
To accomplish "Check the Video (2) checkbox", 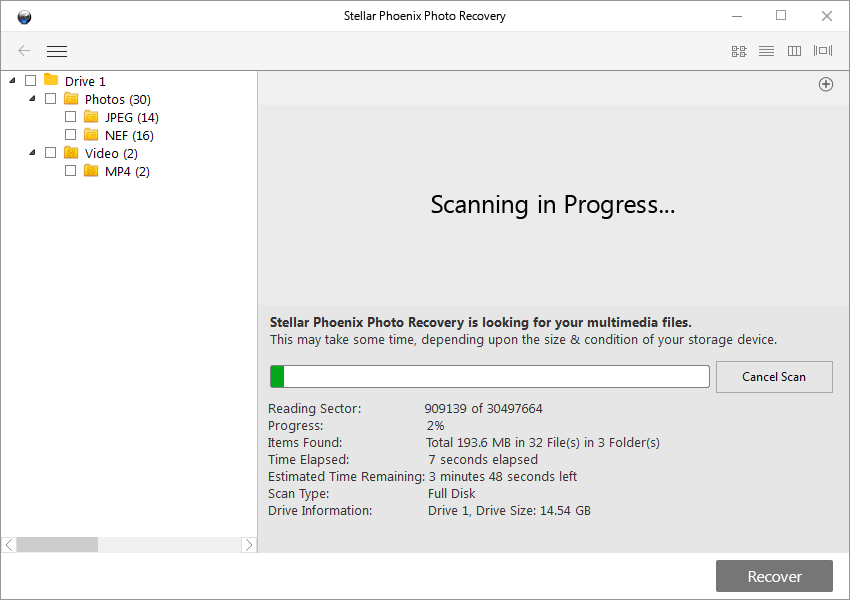I will pos(50,153).
